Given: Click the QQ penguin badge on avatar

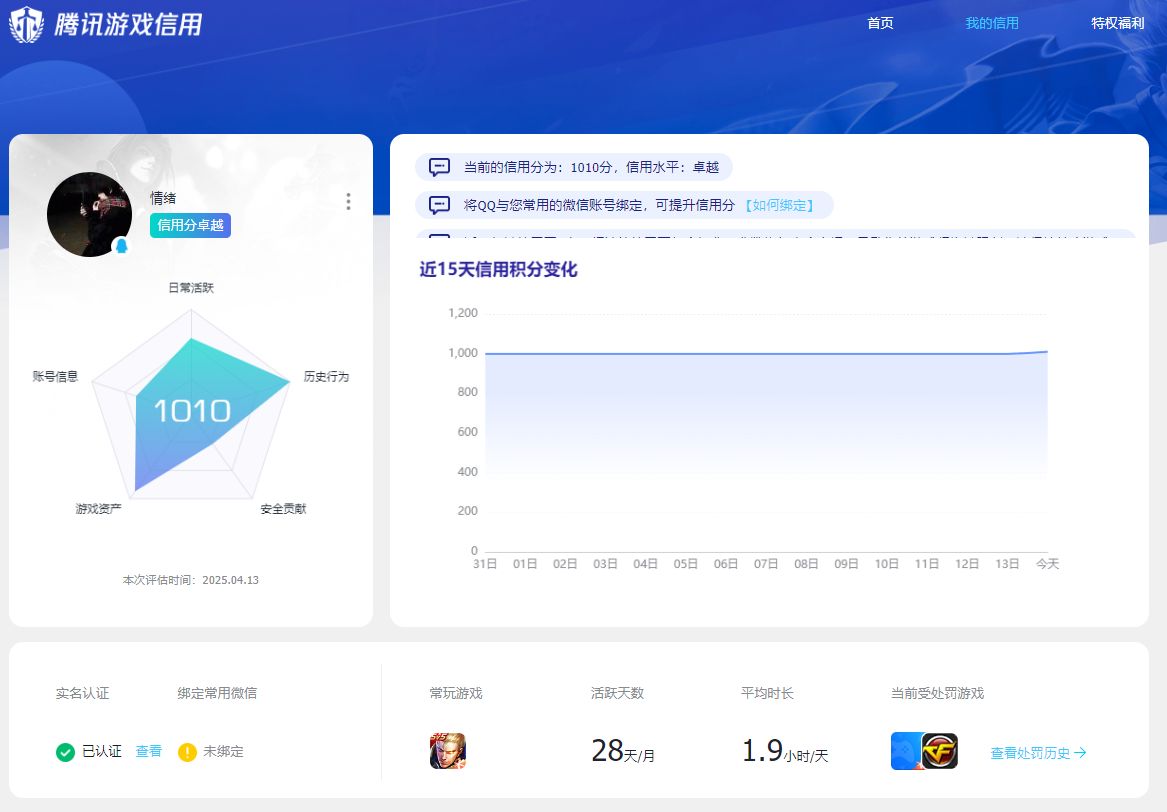Looking at the screenshot, I should pos(121,246).
